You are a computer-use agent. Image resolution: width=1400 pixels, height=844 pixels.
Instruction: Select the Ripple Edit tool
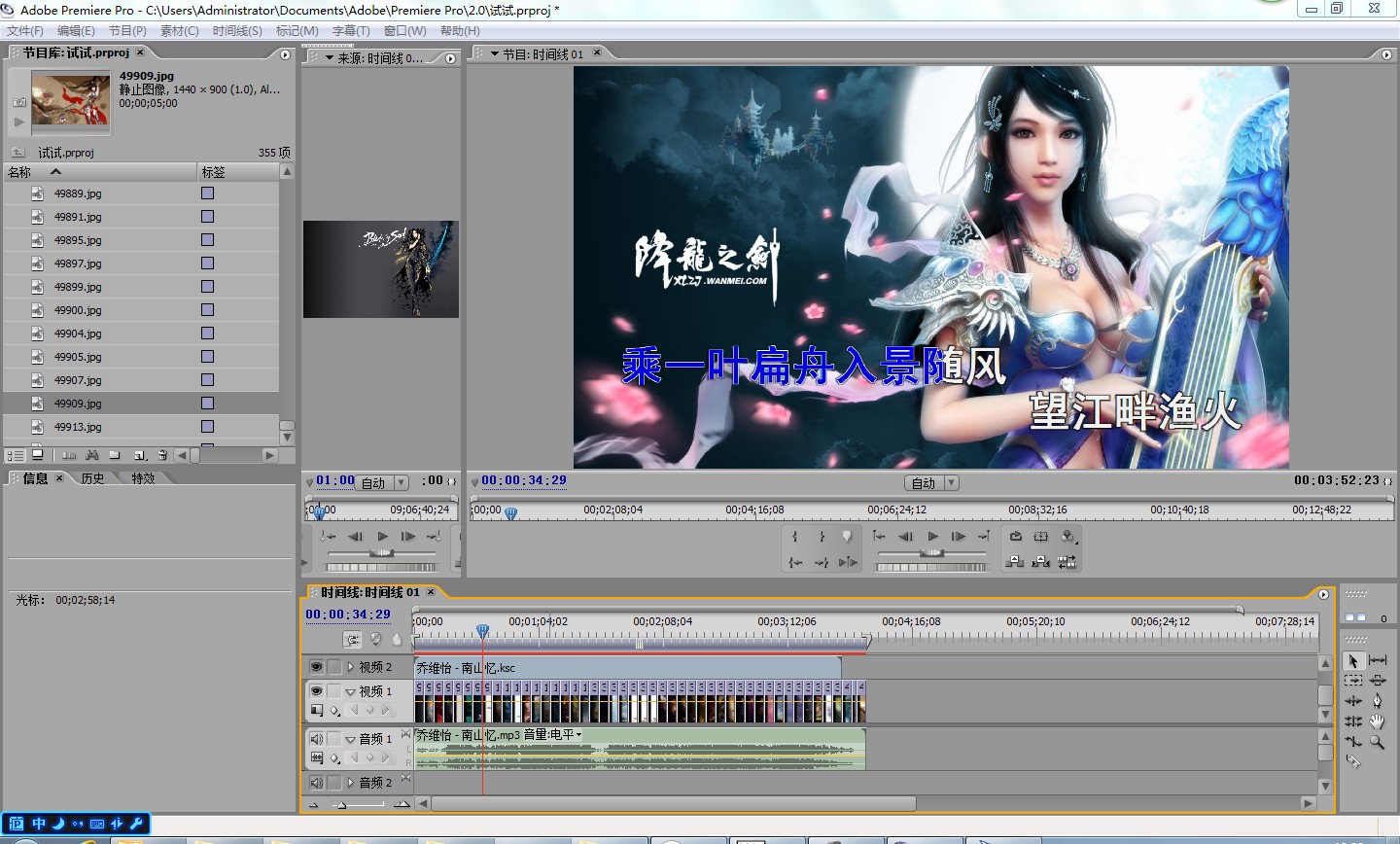[x=1353, y=701]
